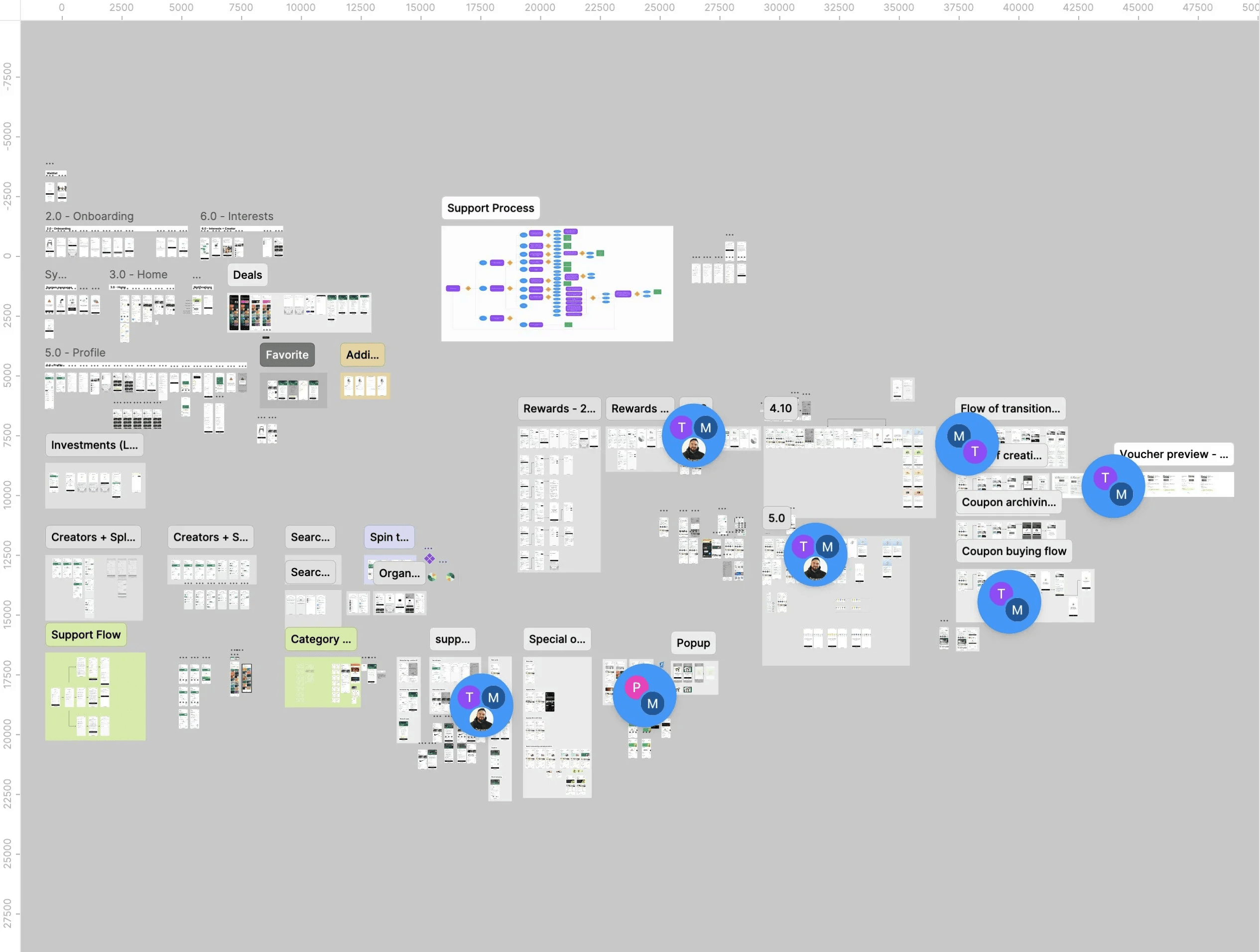
Task: Open comment thread on Coupon buying flow frame
Action: click(x=1009, y=602)
